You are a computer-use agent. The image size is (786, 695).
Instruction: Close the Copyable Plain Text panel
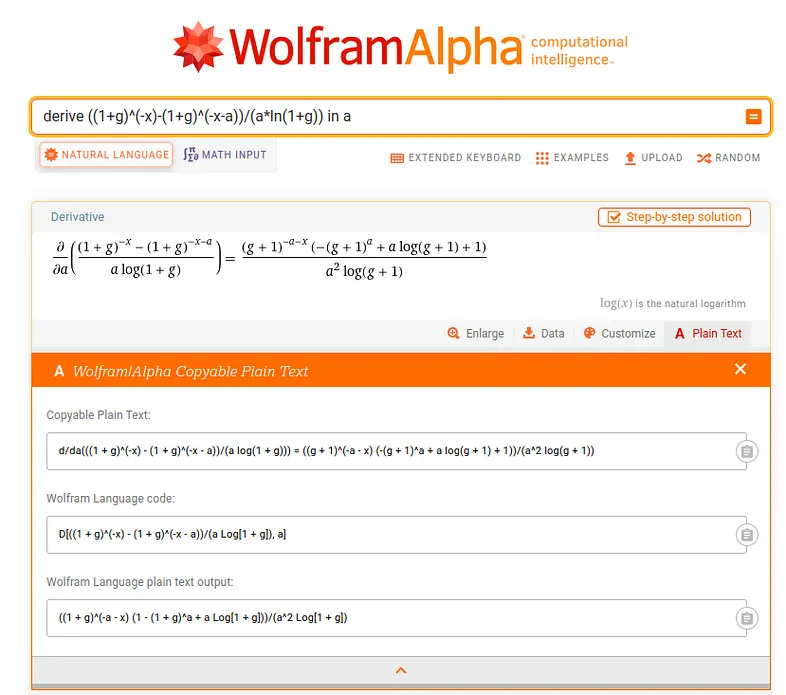coord(740,369)
